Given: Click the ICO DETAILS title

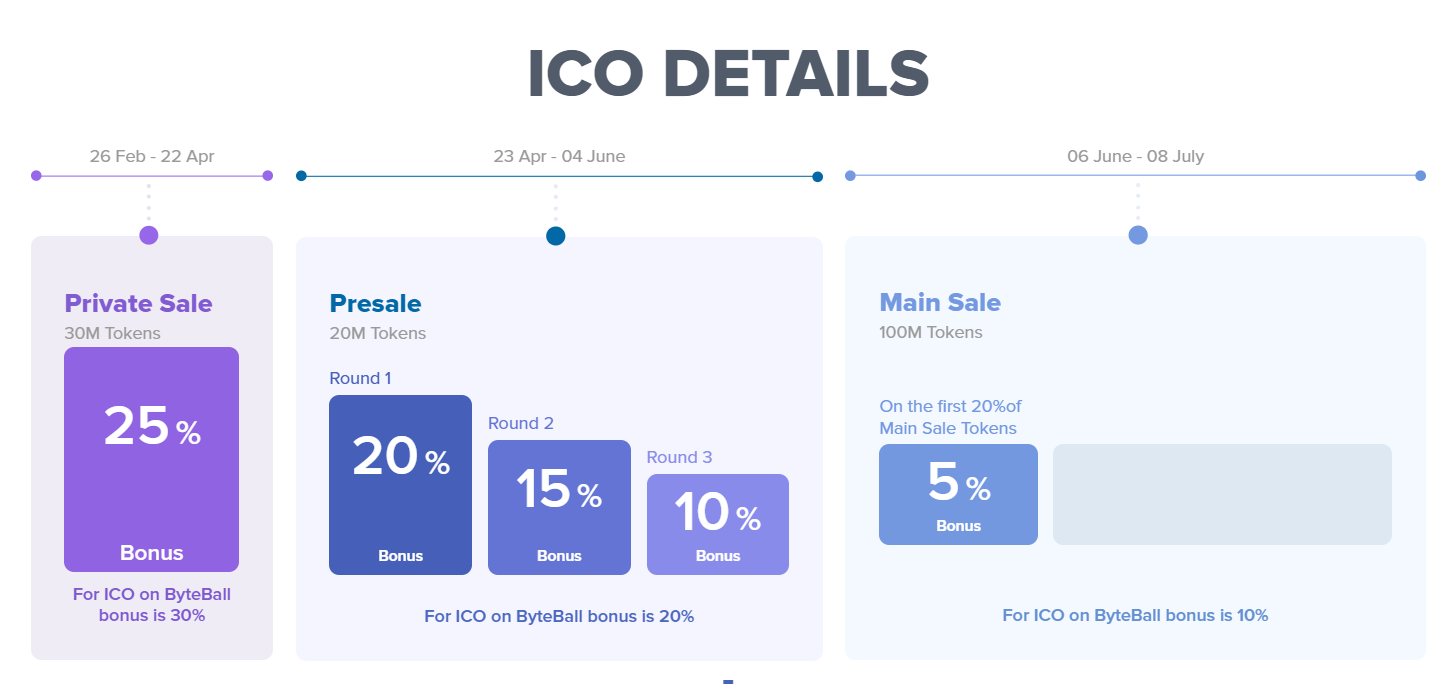Looking at the screenshot, I should [728, 75].
